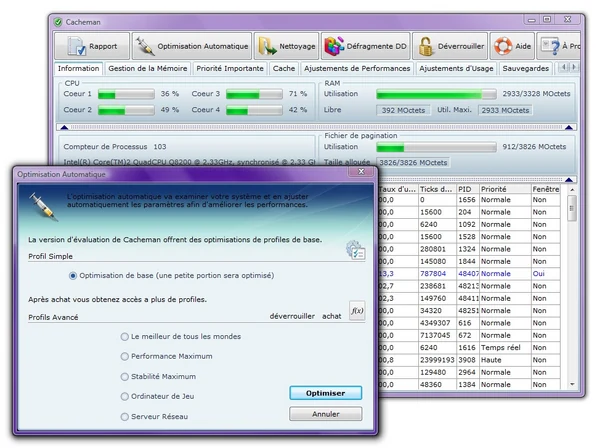The height and width of the screenshot is (448, 600).
Task: Sort by the Taux d'u... column header
Action: click(398, 189)
